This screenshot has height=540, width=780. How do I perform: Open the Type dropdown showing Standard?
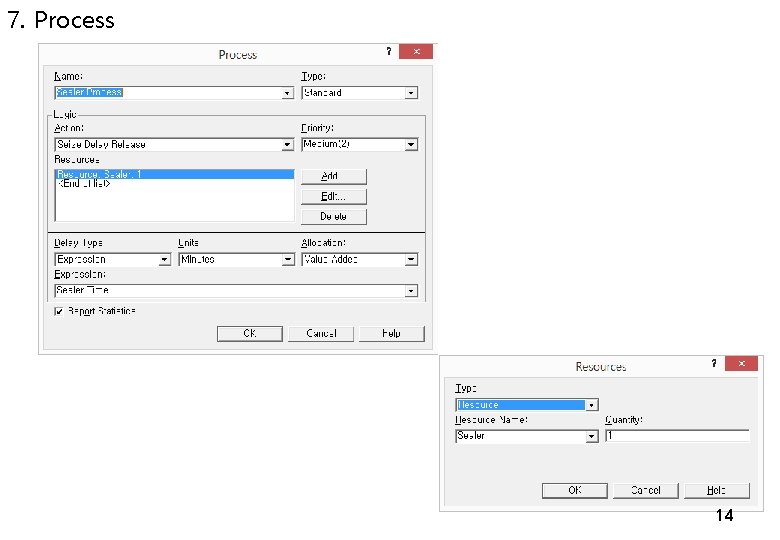[411, 93]
